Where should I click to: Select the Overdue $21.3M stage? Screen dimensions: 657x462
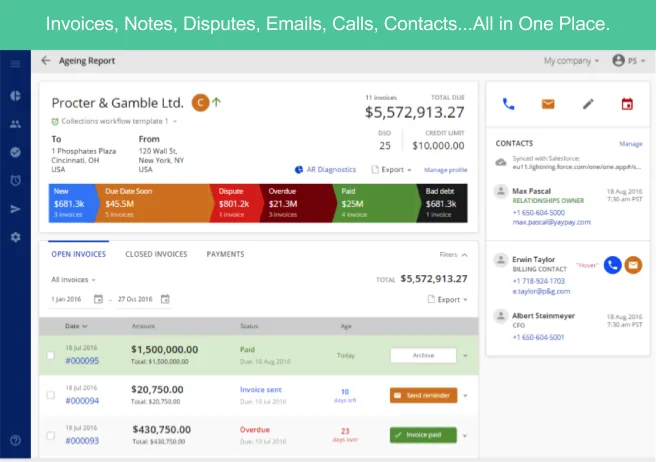click(296, 203)
